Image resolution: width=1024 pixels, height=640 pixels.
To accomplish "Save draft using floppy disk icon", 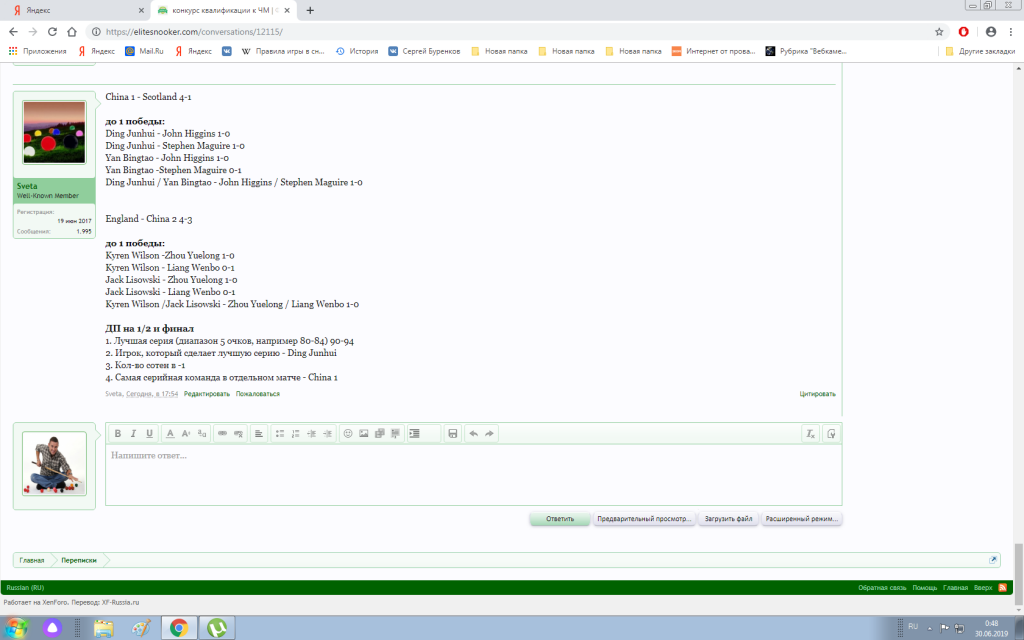I will [x=452, y=433].
